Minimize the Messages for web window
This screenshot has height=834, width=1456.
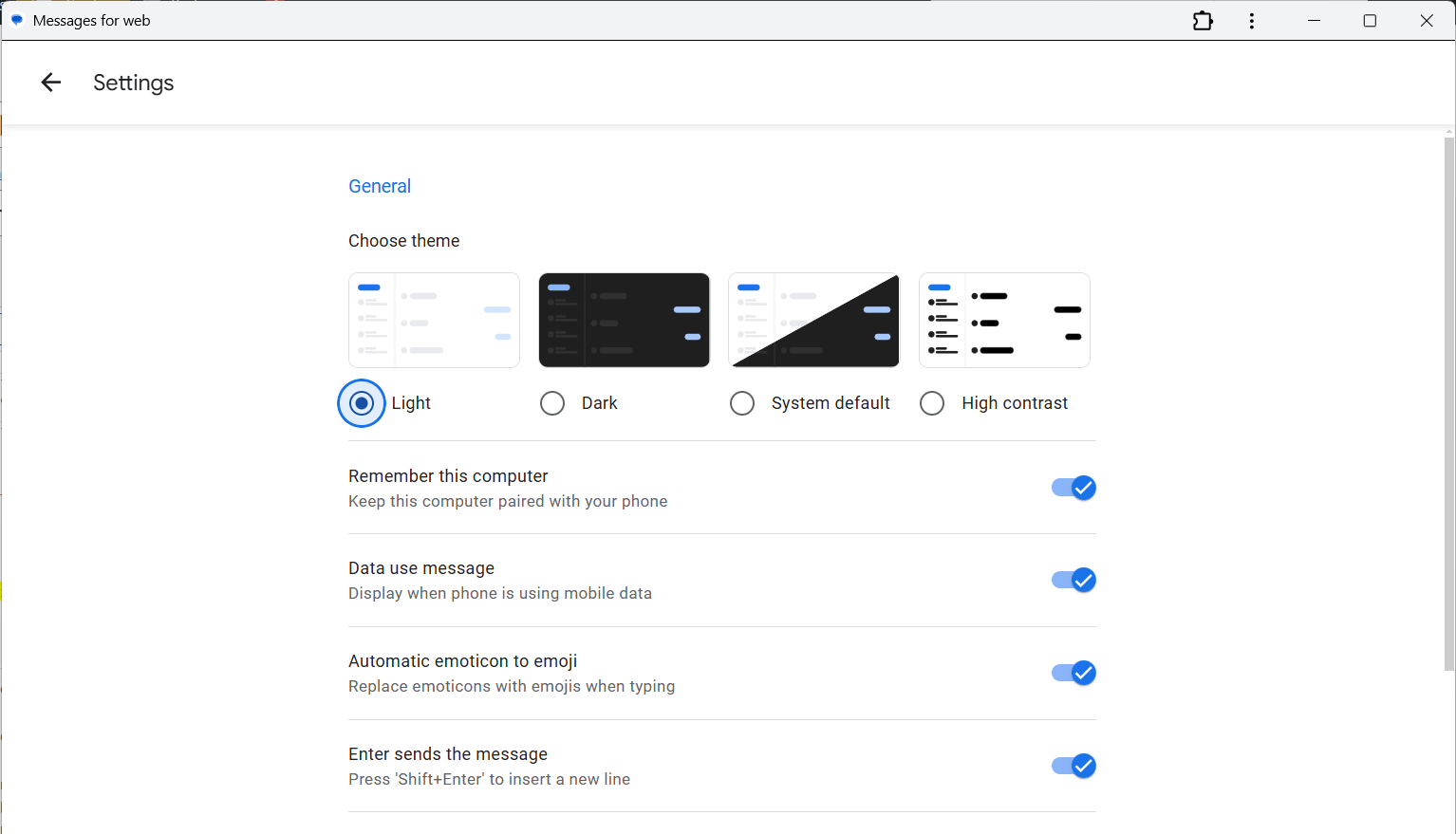(x=1314, y=21)
